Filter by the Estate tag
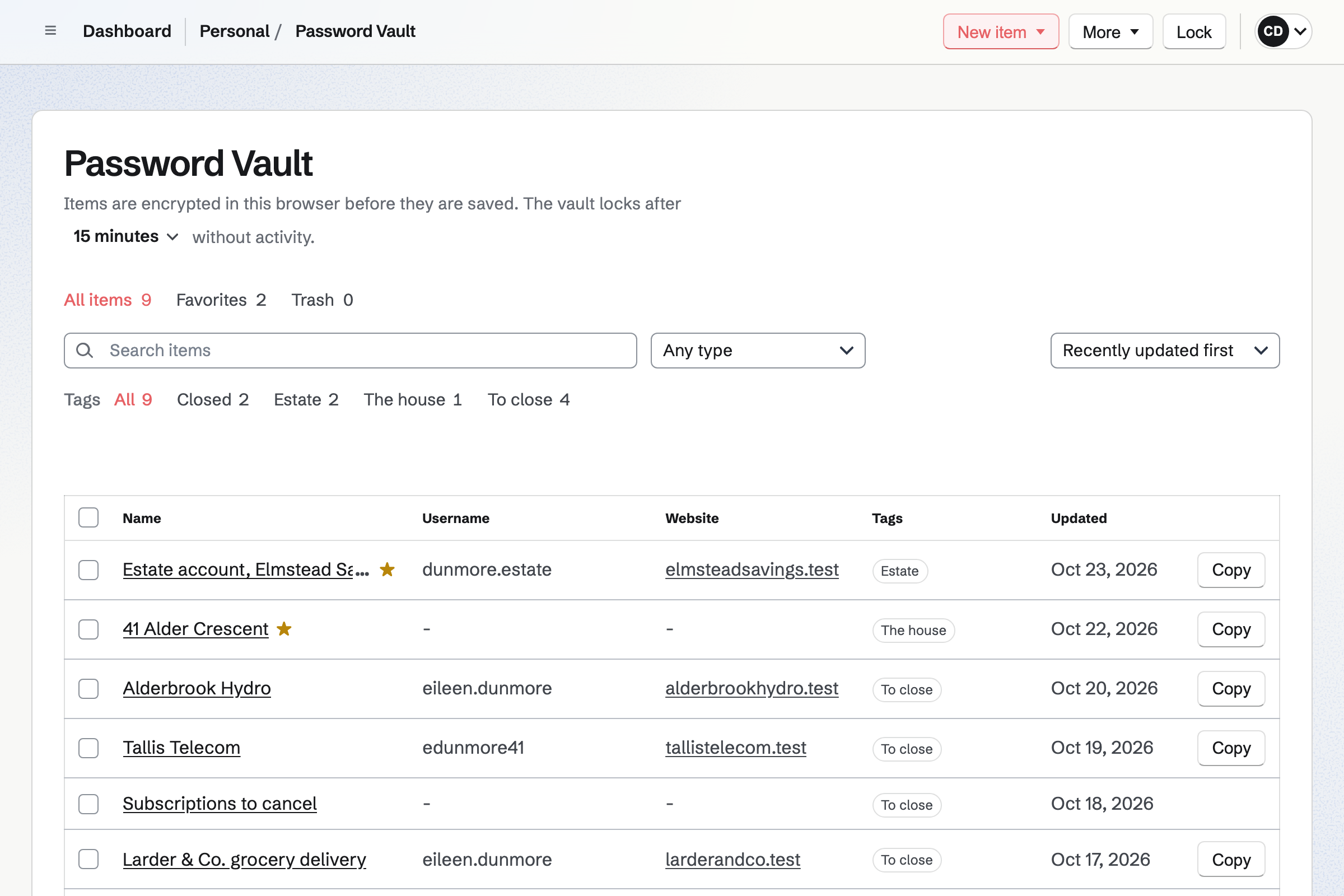Viewport: 1344px width, 896px height. (306, 399)
